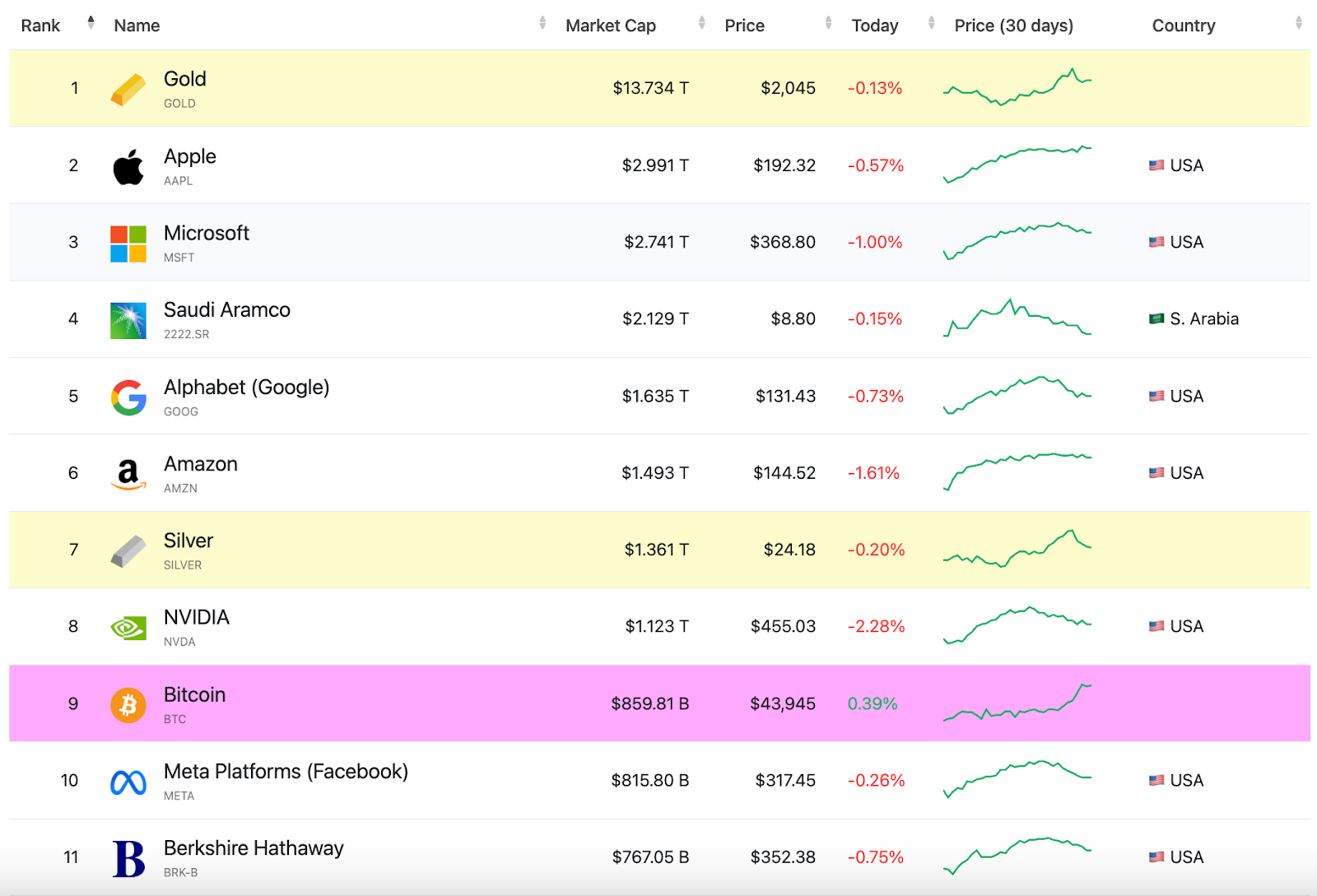The height and width of the screenshot is (896, 1317).
Task: Click Meta Platforms 30-day price chart
Action: pos(1017,779)
